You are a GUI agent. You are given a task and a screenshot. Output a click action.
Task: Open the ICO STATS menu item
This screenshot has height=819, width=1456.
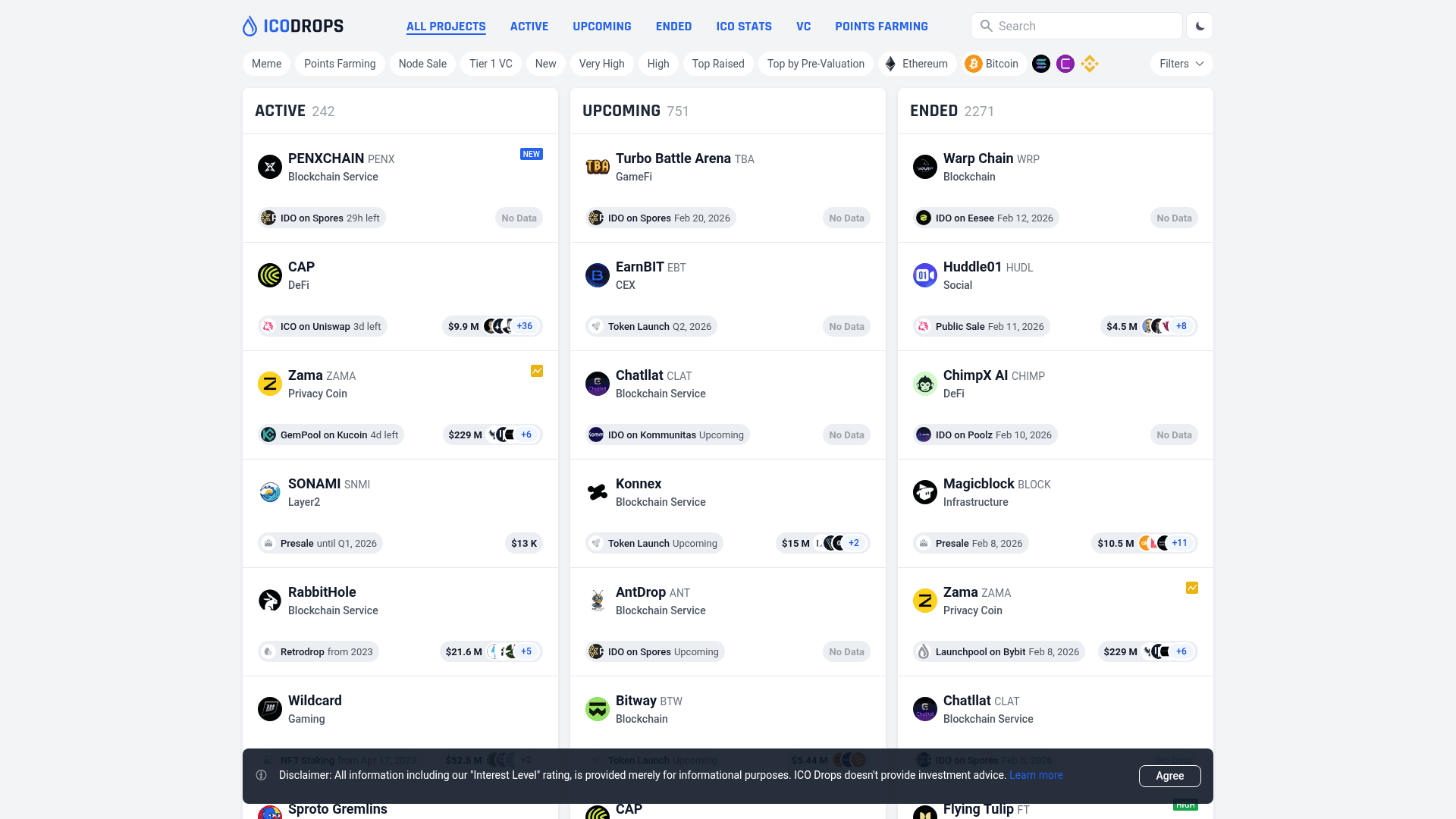tap(744, 26)
